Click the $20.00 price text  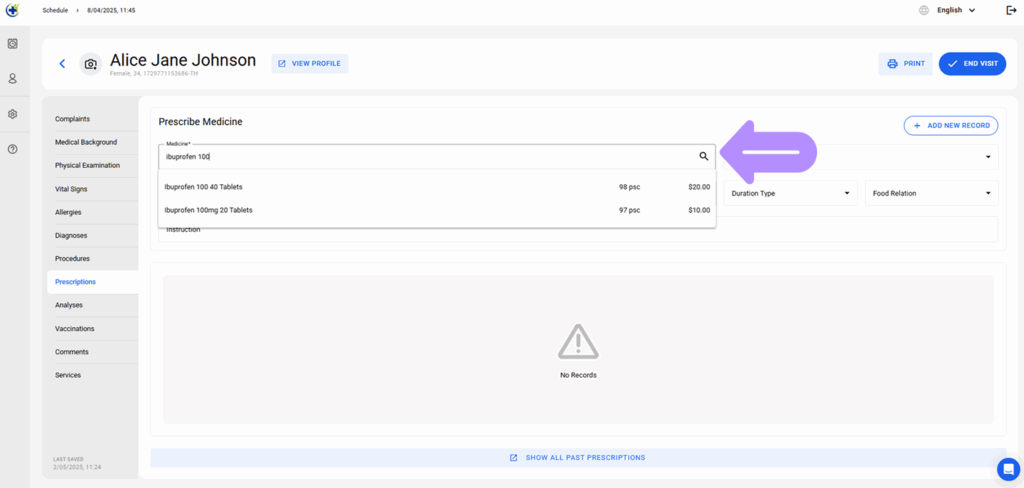click(699, 187)
